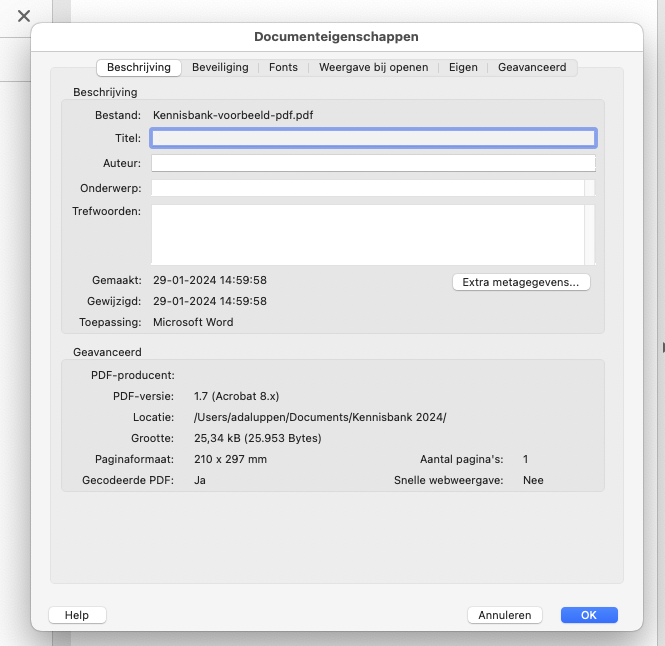Switch to the Geavanceerd tab
The height and width of the screenshot is (646, 665).
tap(532, 67)
